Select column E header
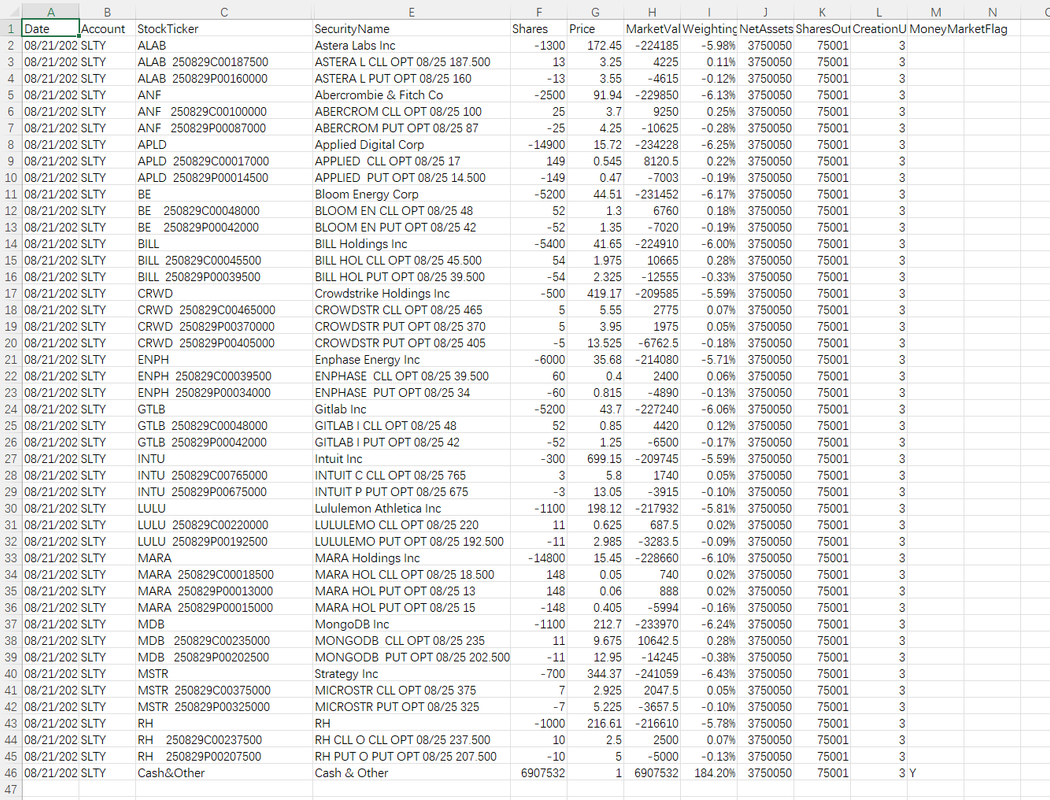1050x800 pixels. [x=411, y=11]
